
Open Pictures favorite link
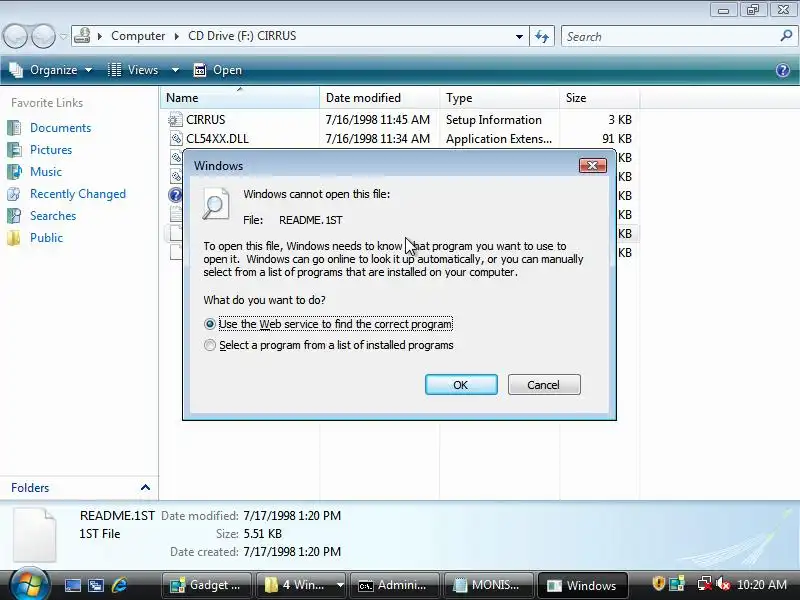(x=51, y=149)
